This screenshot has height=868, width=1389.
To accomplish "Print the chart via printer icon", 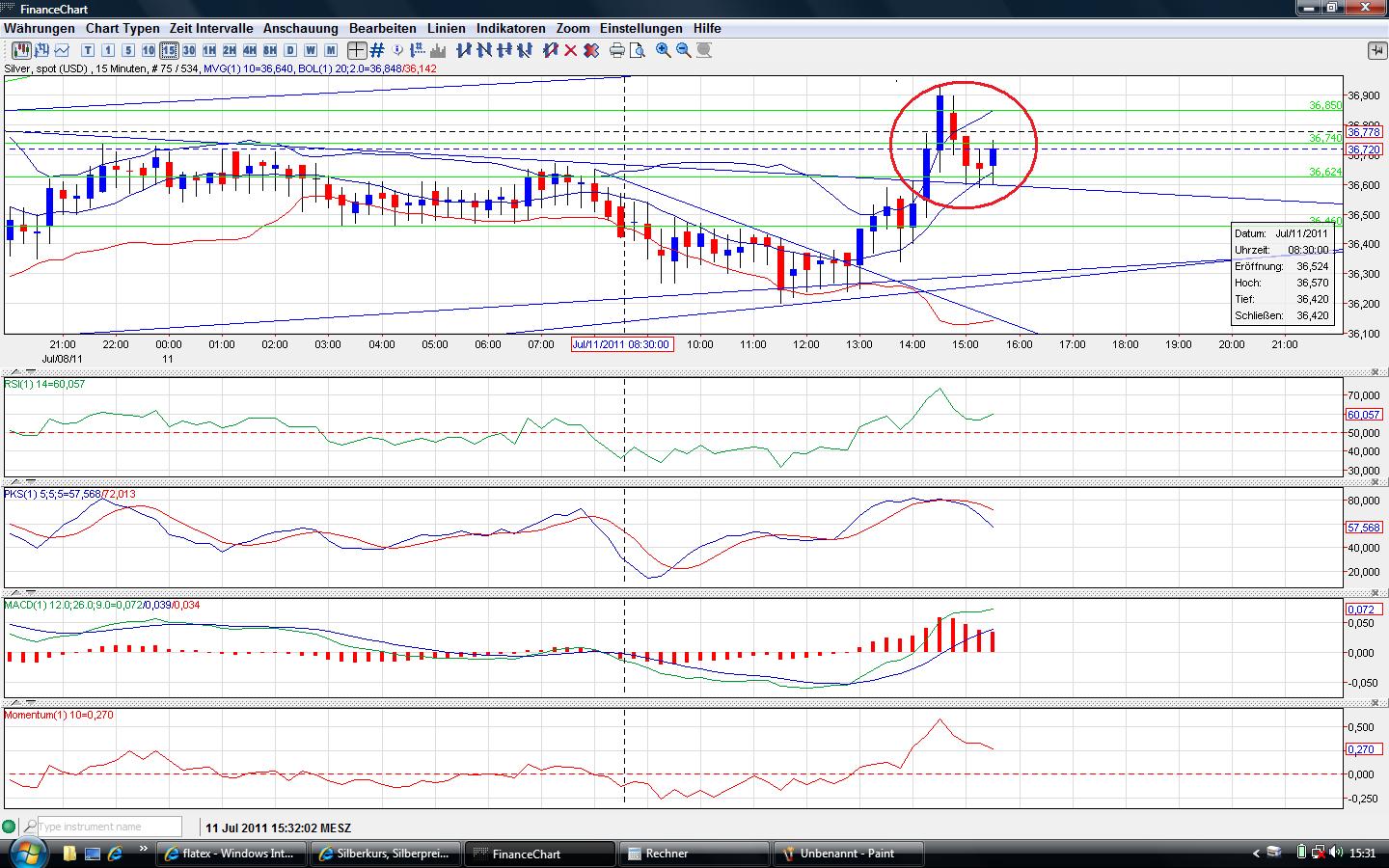I will (x=617, y=50).
